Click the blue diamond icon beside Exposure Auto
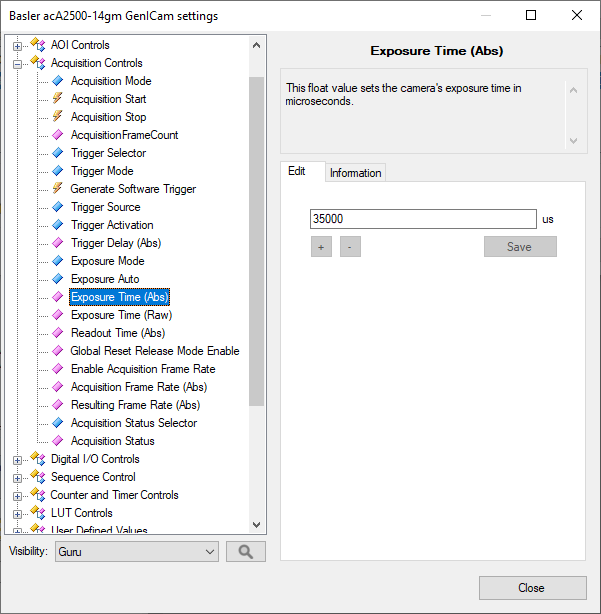Viewport: 601px width, 614px height. [x=57, y=279]
